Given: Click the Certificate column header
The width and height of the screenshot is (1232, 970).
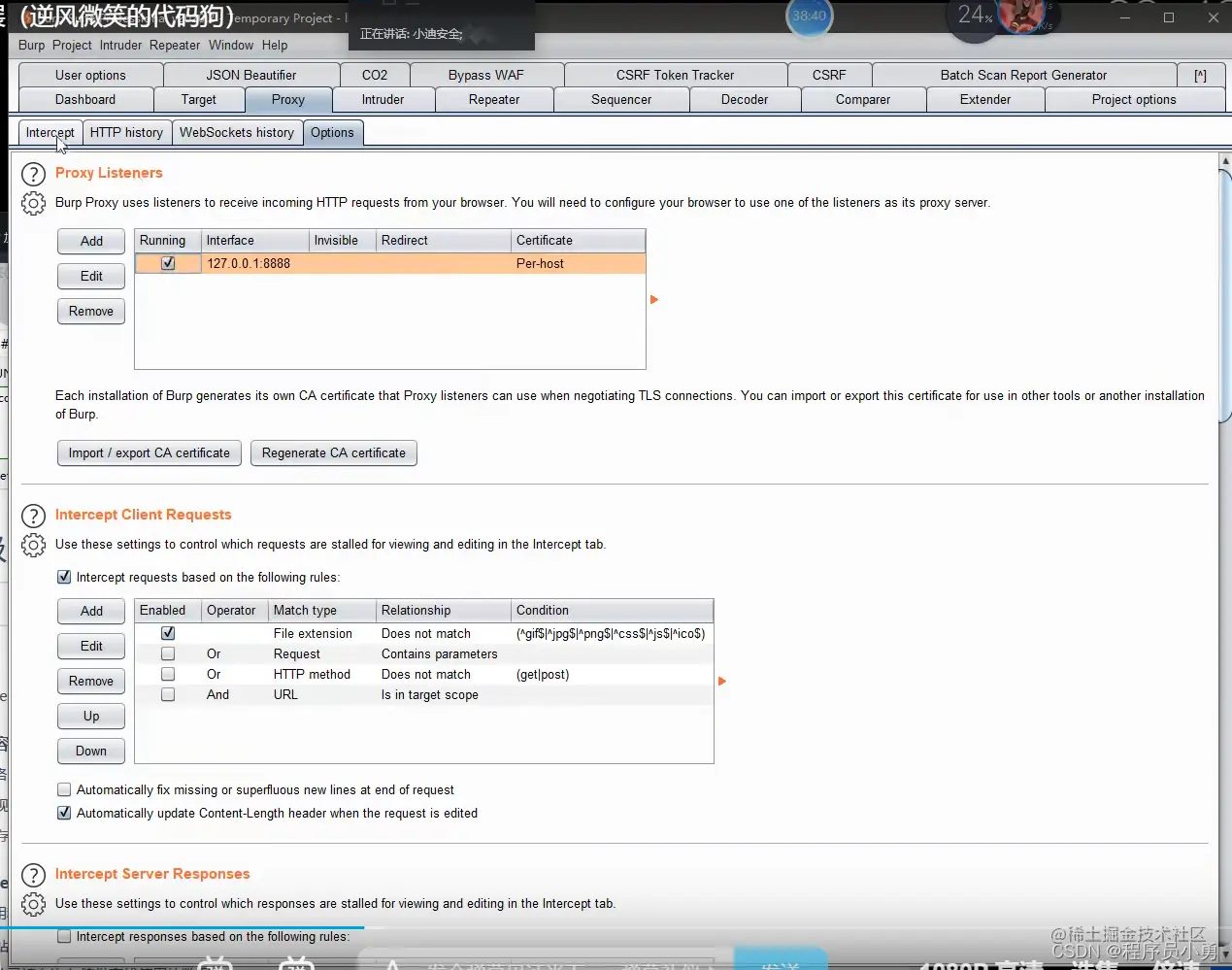Looking at the screenshot, I should (578, 240).
